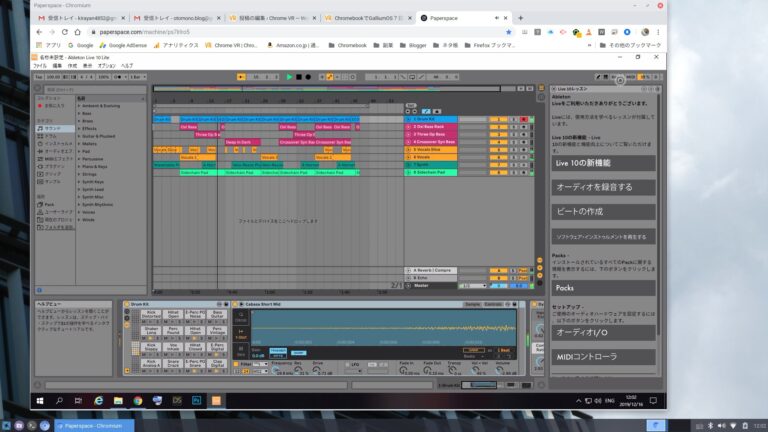Click the red Arm button on 1 Drum Kit
This screenshot has width=768, height=432.
point(524,119)
